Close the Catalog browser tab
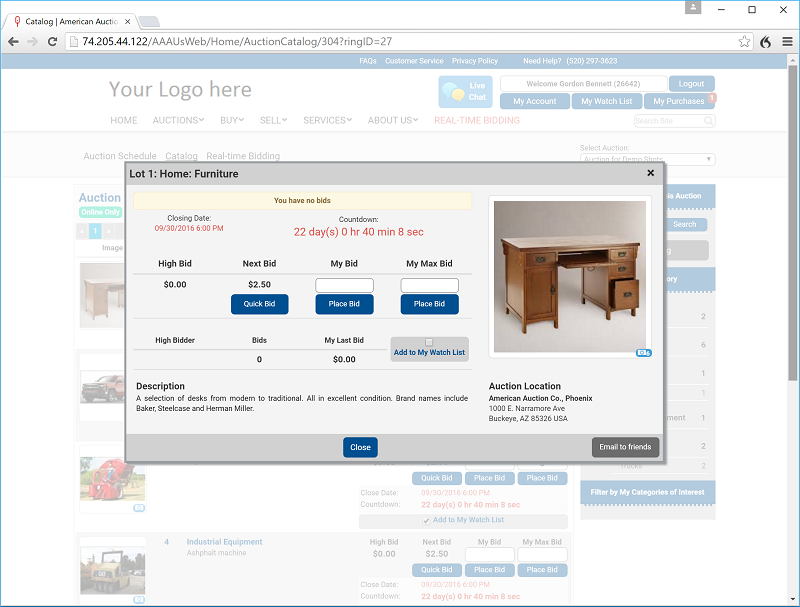Screen dimensions: 800x607 (128, 21)
